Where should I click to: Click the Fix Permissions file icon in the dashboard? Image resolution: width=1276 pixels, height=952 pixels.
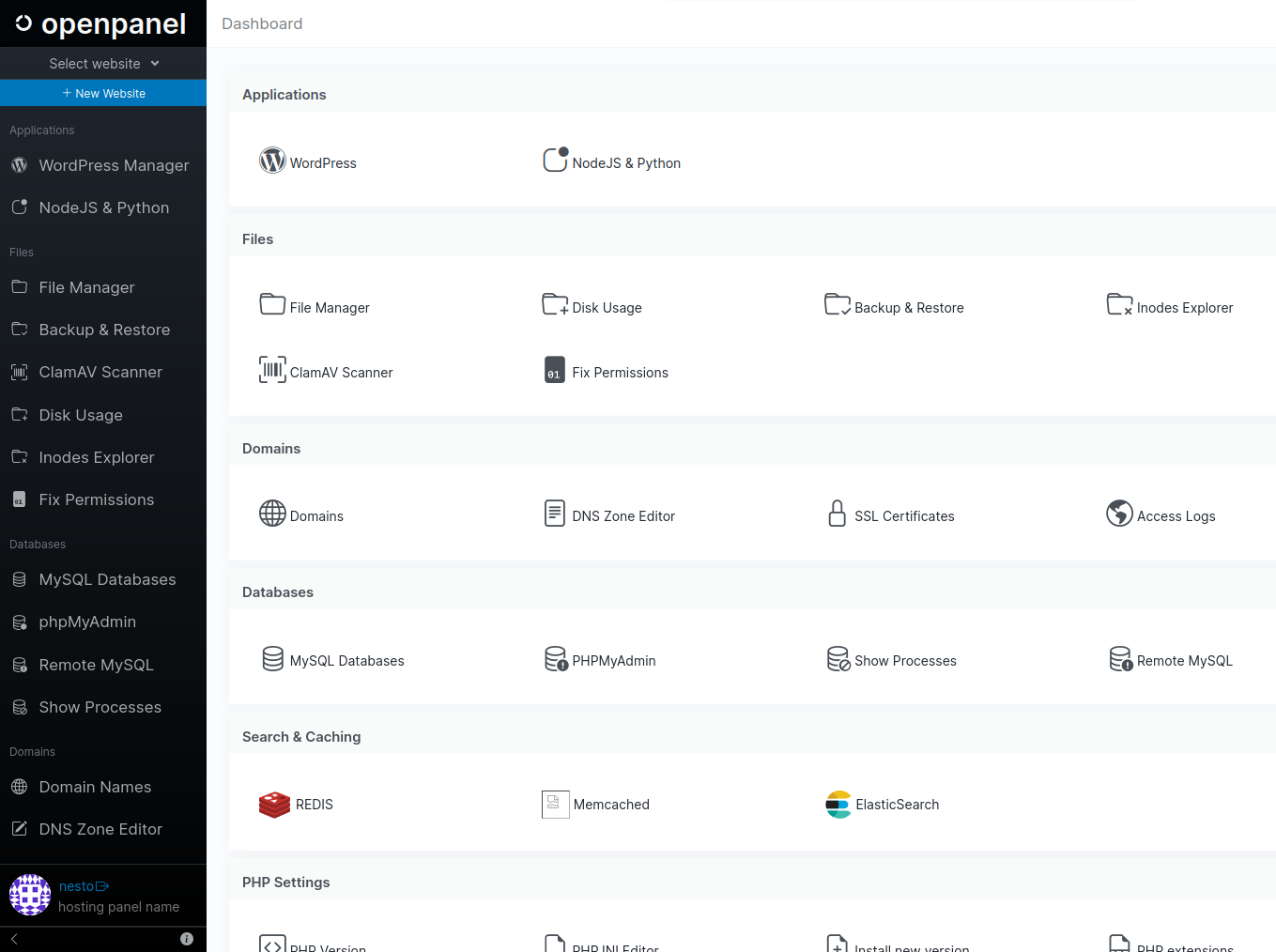555,370
